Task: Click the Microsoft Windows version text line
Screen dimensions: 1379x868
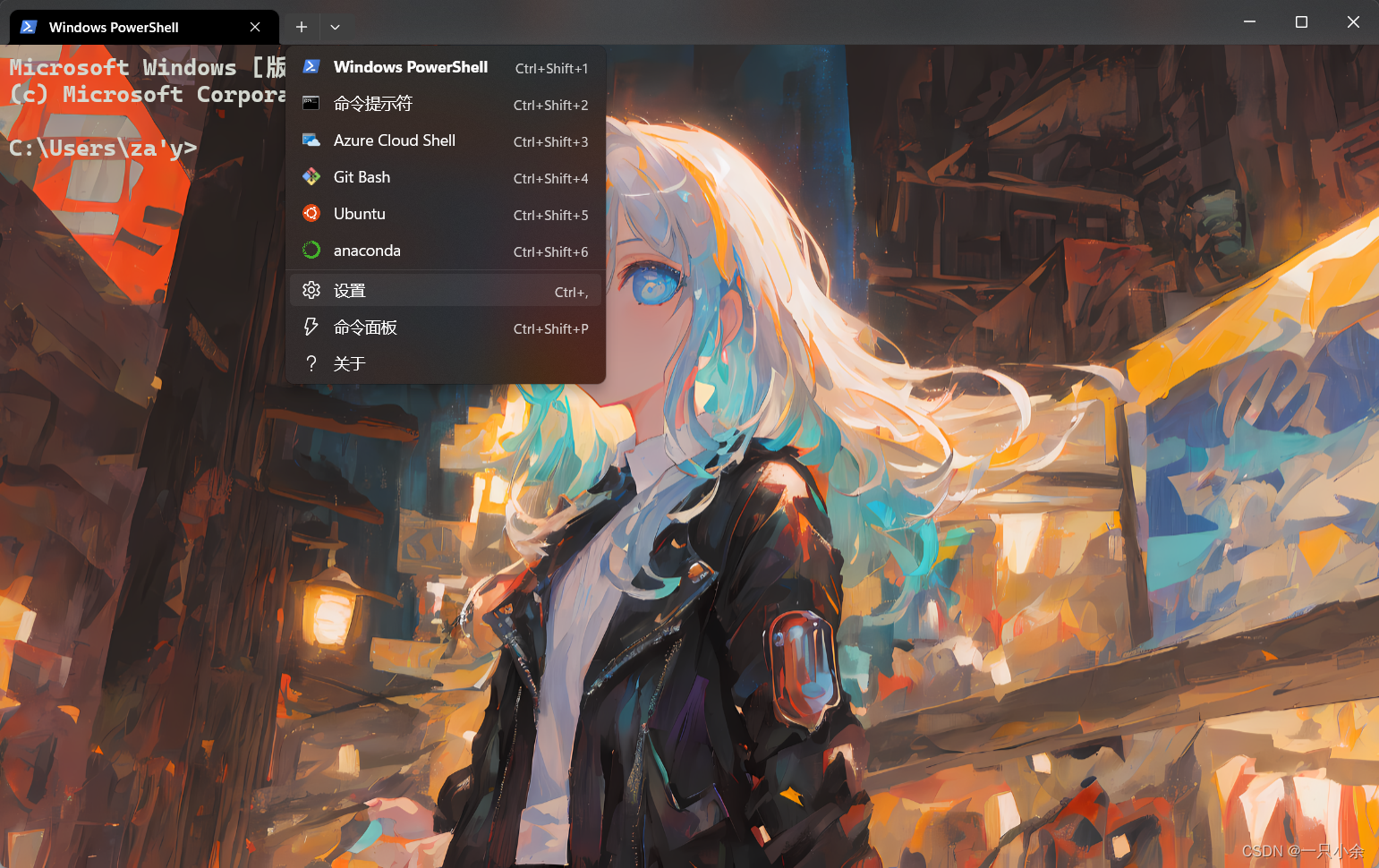Action: (x=148, y=67)
